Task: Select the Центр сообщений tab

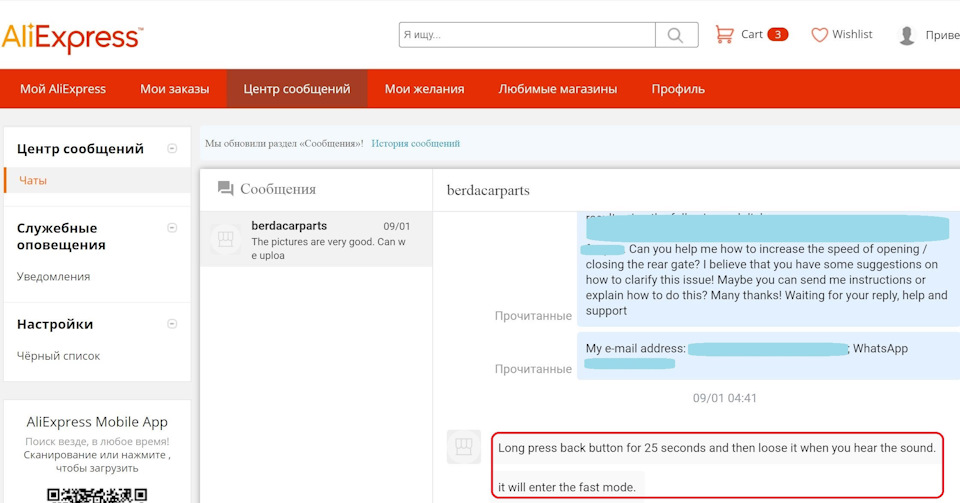Action: pos(297,89)
